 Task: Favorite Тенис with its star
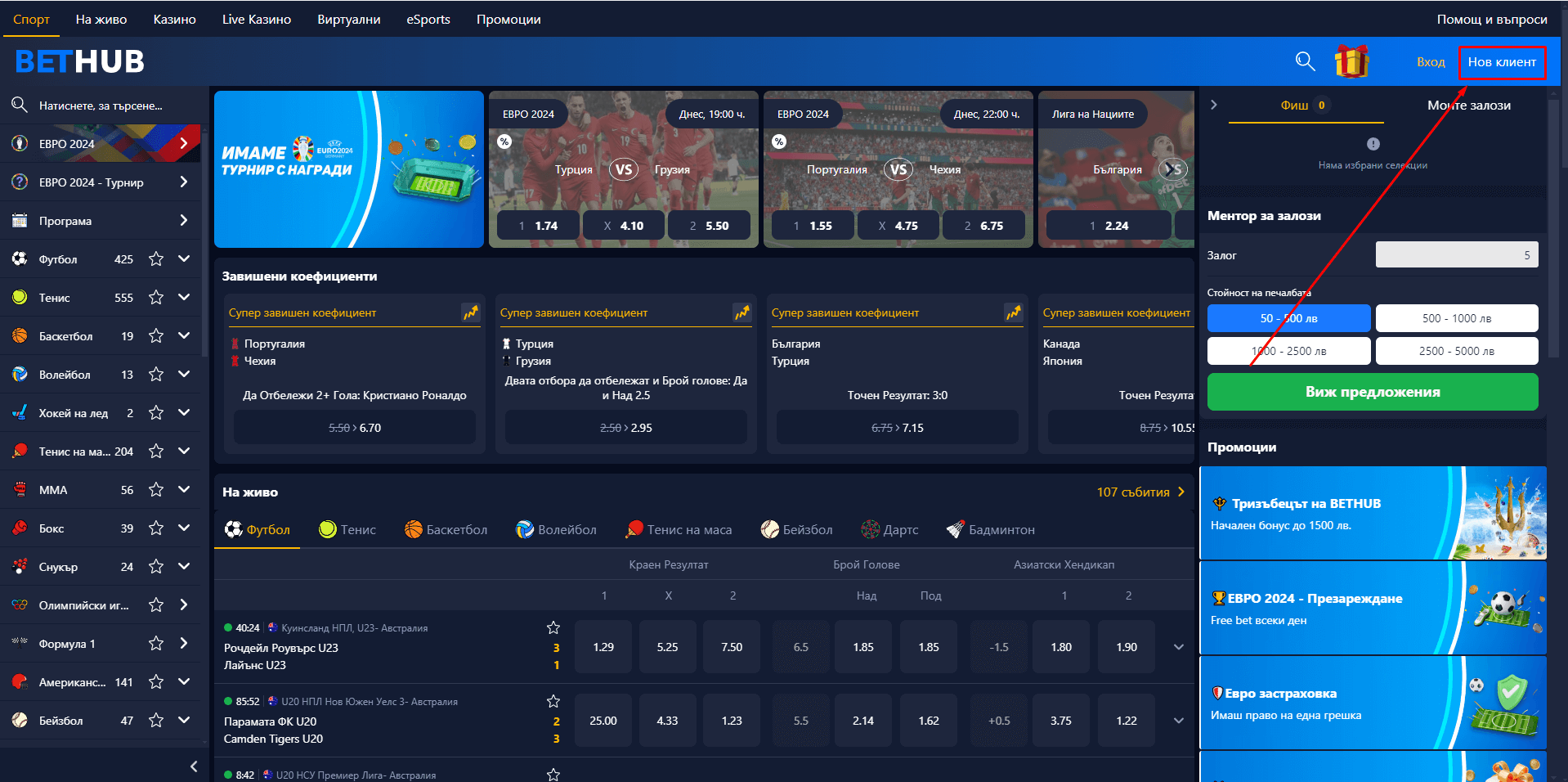156,298
